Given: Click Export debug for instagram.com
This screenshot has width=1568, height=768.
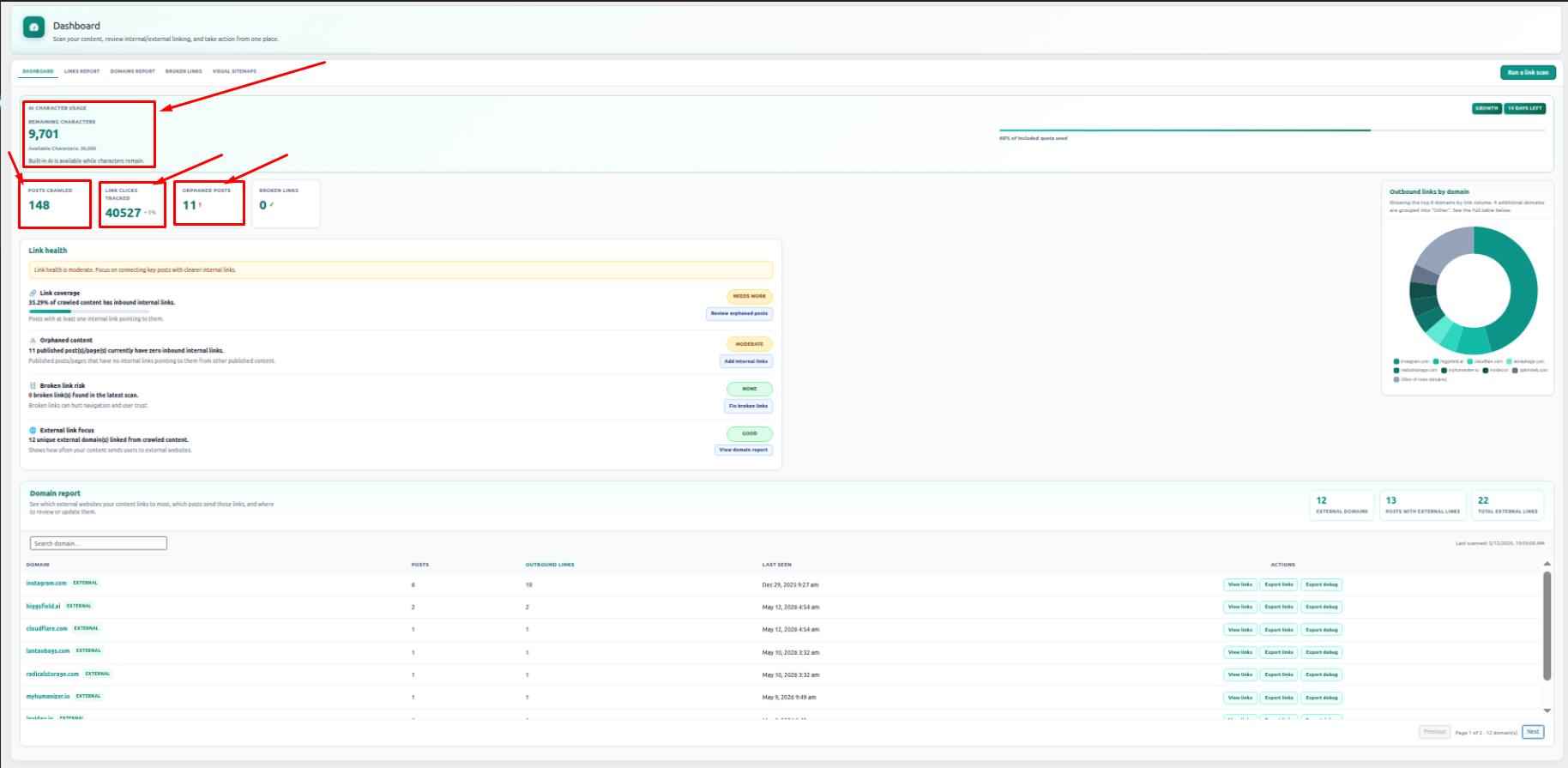Looking at the screenshot, I should pos(1322,584).
